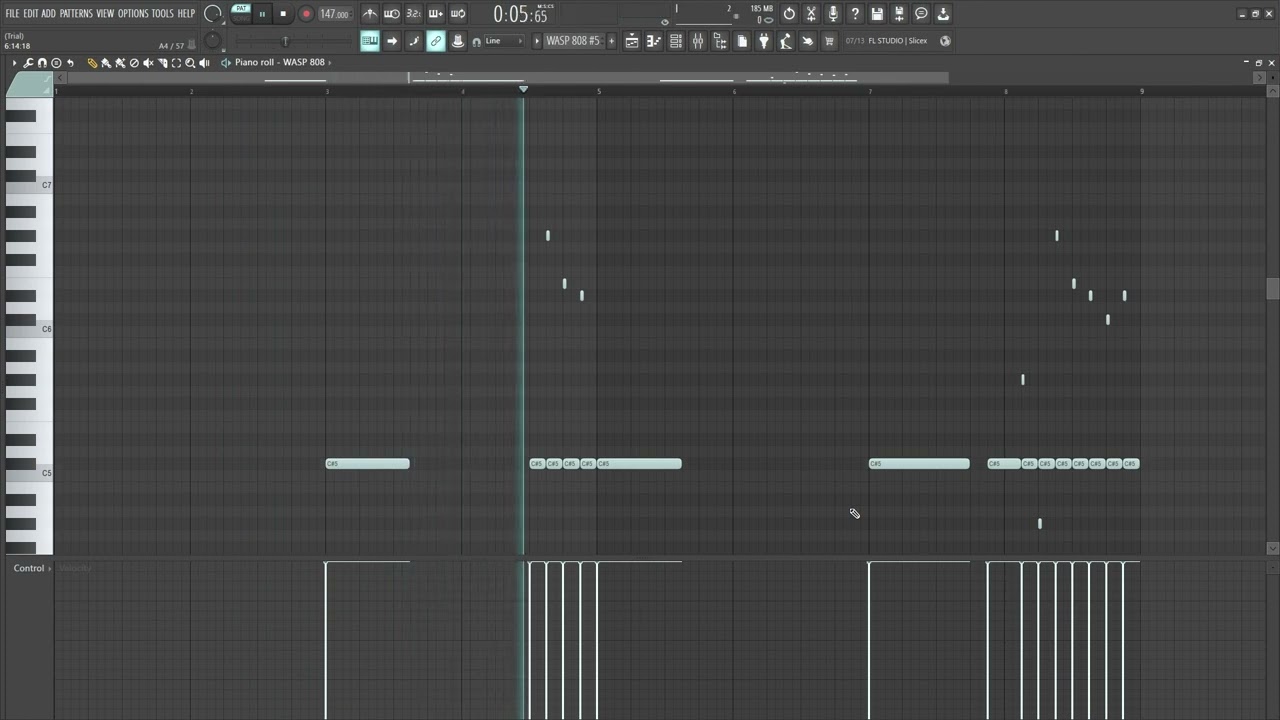Click the record button
Viewport: 1280px width, 720px height.
[306, 14]
